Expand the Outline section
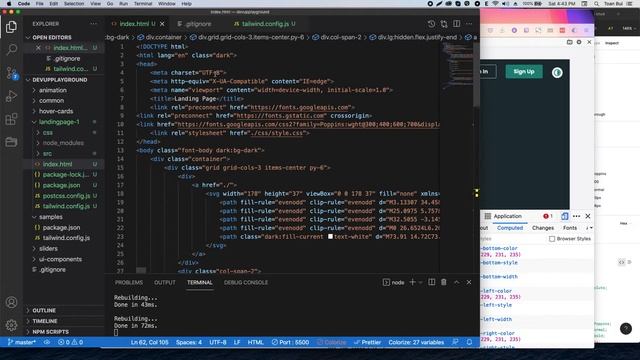The image size is (640, 360). pos(44,310)
